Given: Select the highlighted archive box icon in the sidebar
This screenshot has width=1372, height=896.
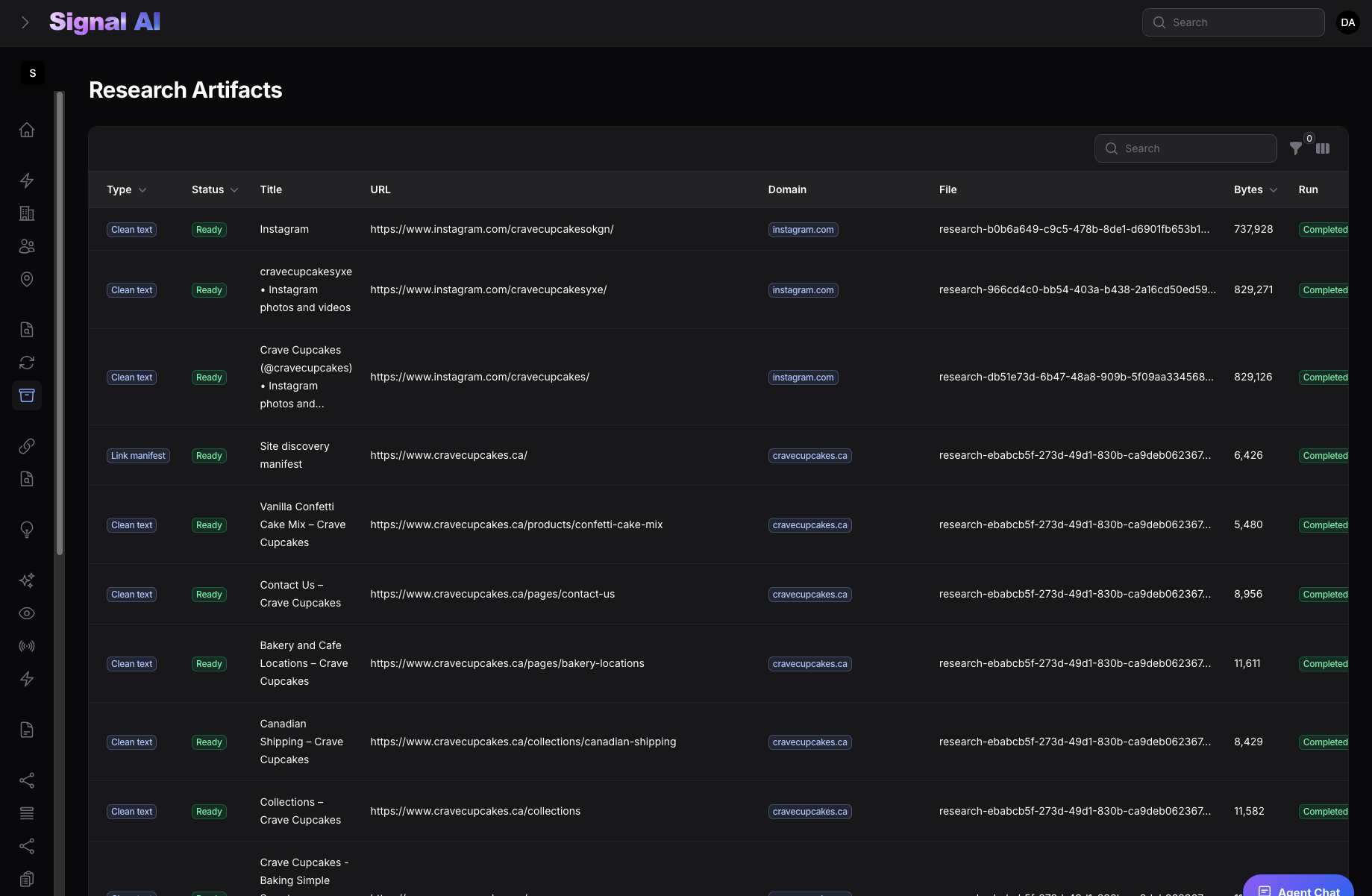Looking at the screenshot, I should pyautogui.click(x=27, y=395).
